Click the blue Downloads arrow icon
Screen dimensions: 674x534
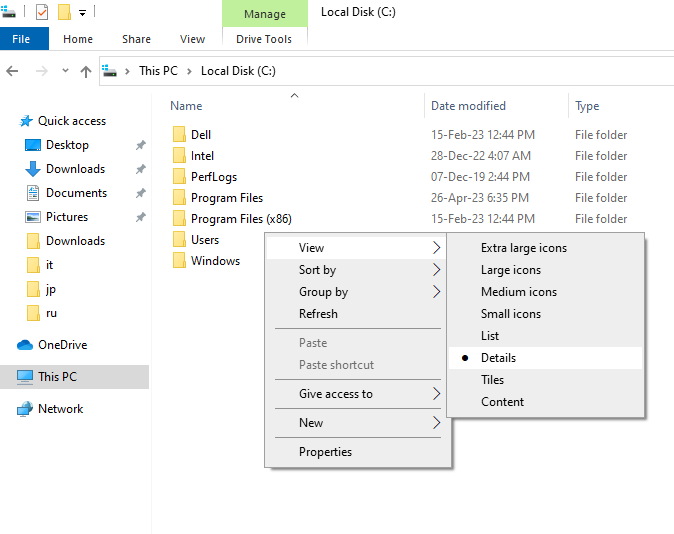tap(33, 169)
